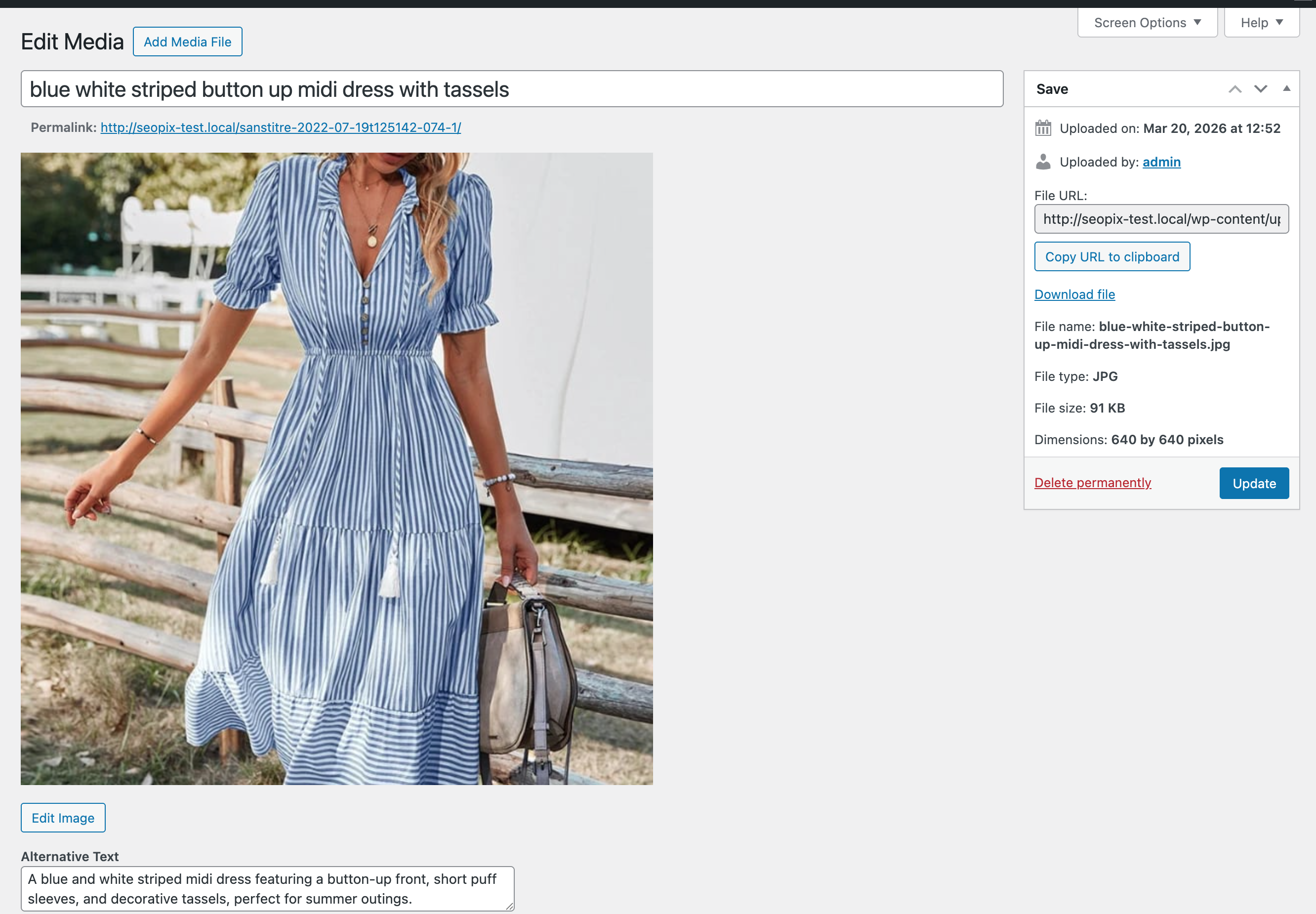Open the Help dropdown
This screenshot has width=1316, height=914.
(x=1262, y=22)
